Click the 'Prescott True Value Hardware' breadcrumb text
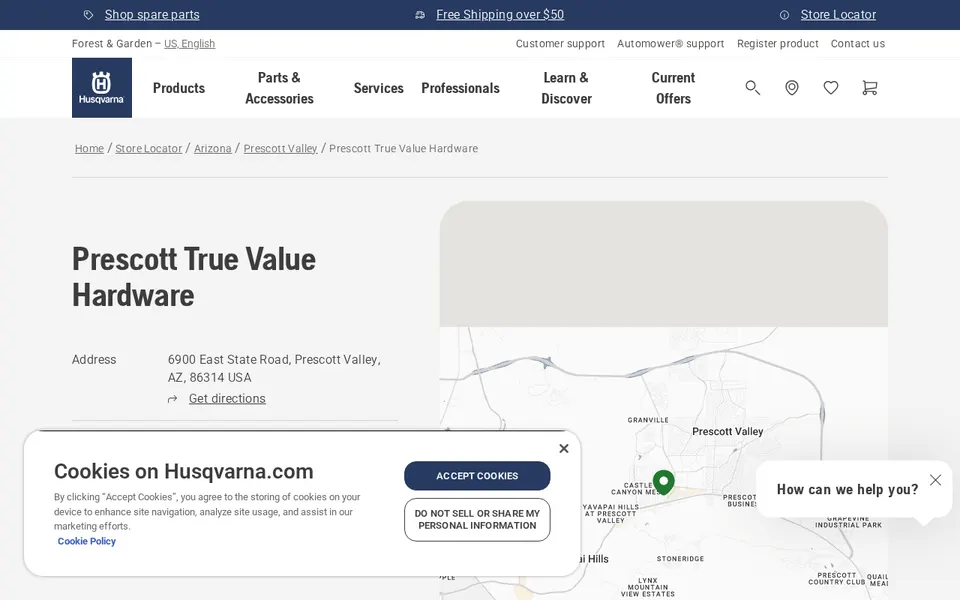The width and height of the screenshot is (960, 600). 403,148
